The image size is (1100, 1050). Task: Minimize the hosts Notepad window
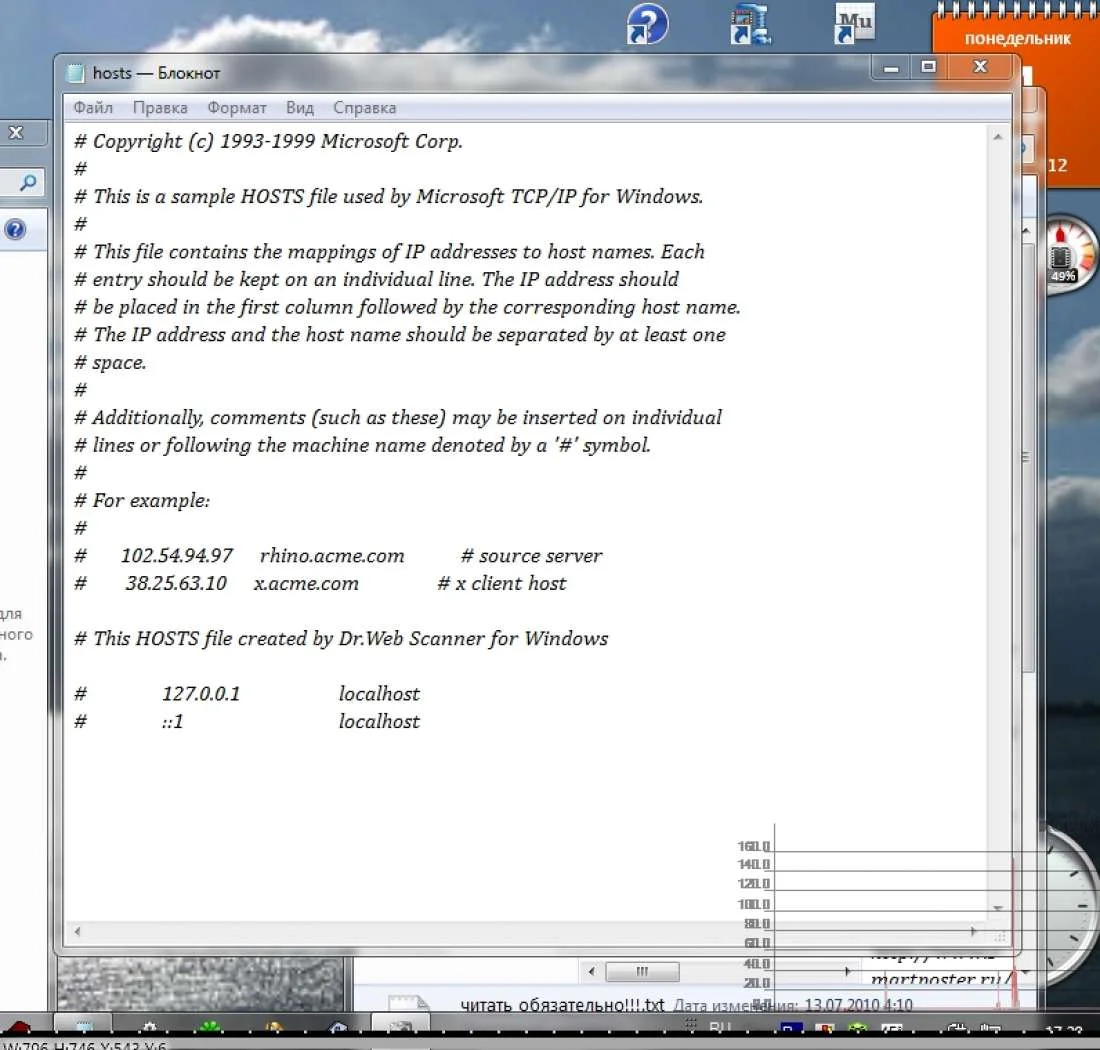(891, 67)
